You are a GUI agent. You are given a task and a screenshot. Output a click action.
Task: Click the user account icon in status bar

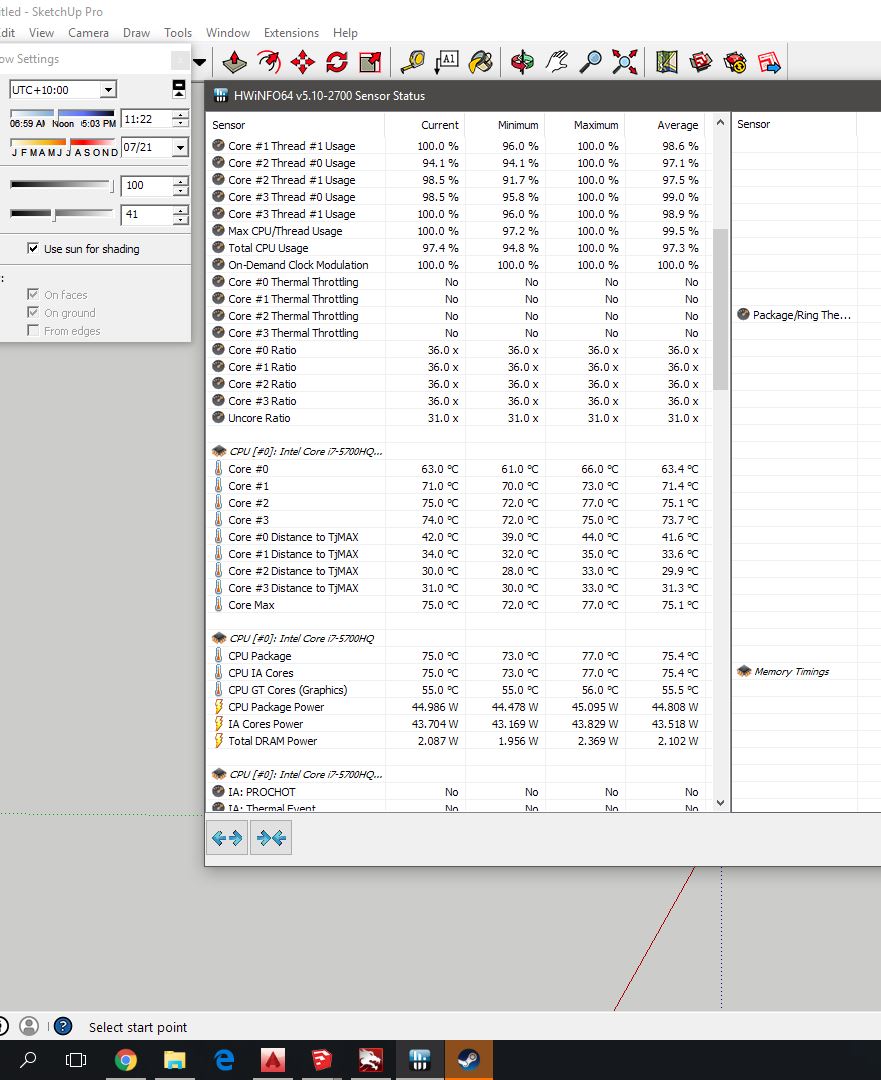click(29, 1026)
